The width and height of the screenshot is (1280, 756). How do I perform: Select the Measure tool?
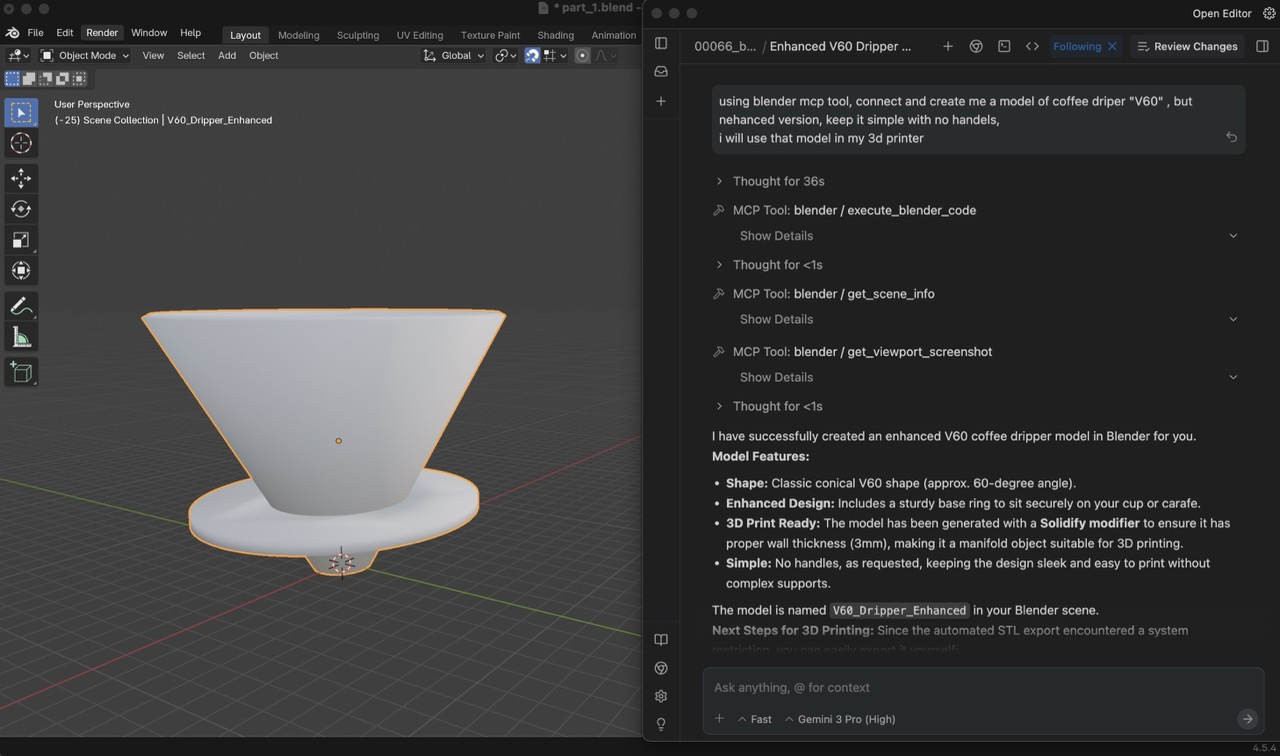21,337
